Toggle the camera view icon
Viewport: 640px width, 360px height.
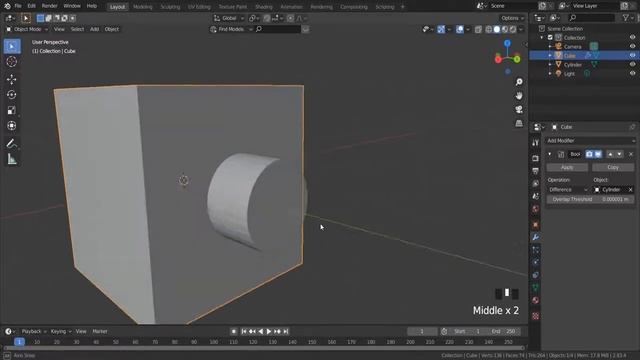pos(519,109)
